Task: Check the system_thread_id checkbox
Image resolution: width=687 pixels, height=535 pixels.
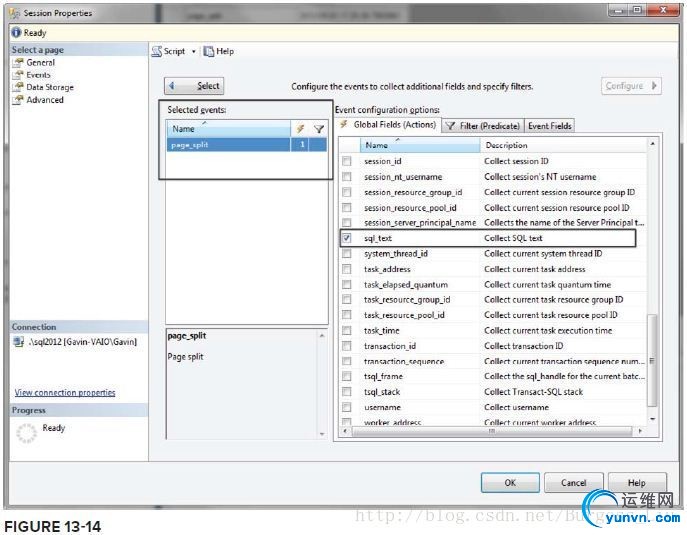Action: point(347,253)
